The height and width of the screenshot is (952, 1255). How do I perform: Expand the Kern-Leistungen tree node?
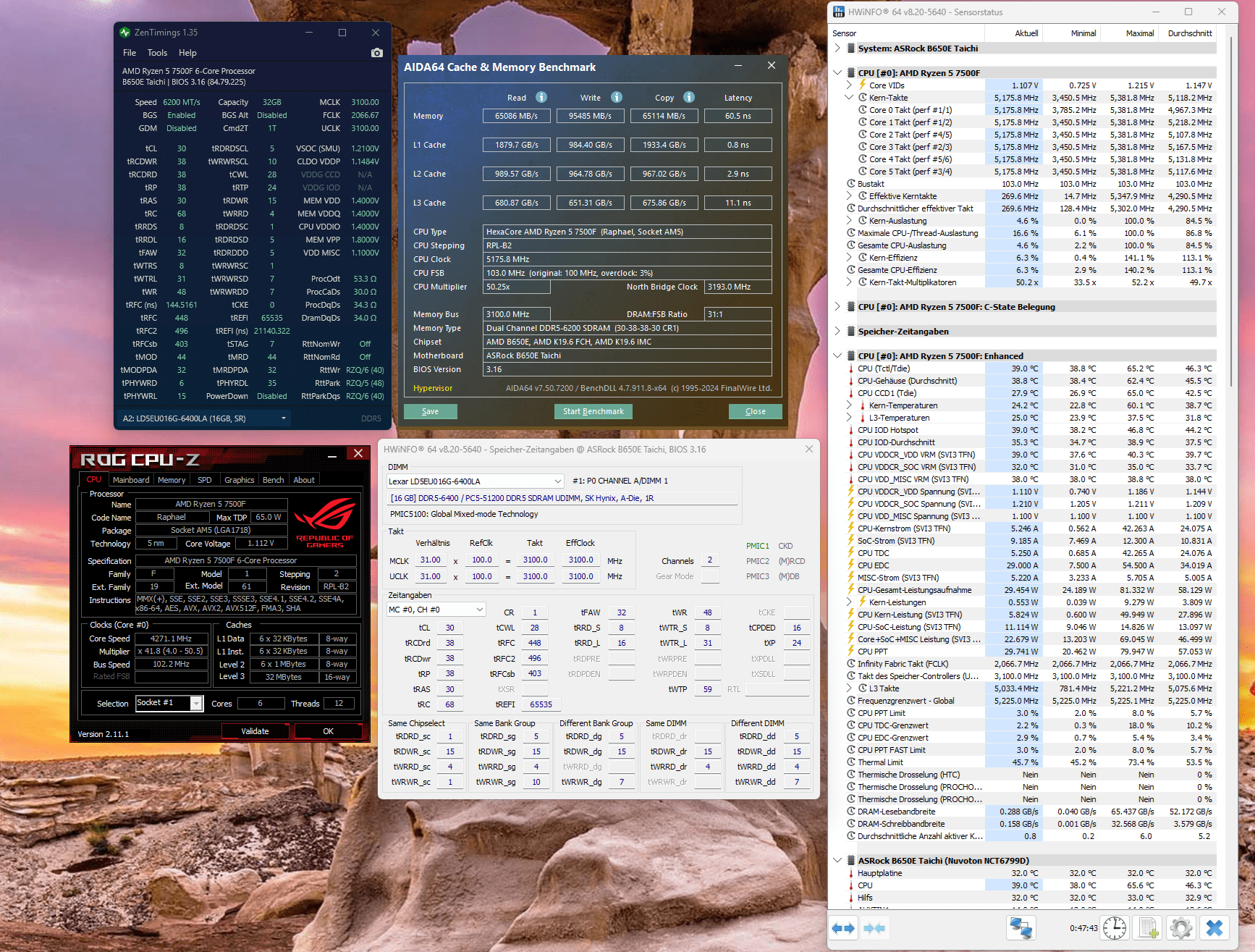pyautogui.click(x=850, y=602)
